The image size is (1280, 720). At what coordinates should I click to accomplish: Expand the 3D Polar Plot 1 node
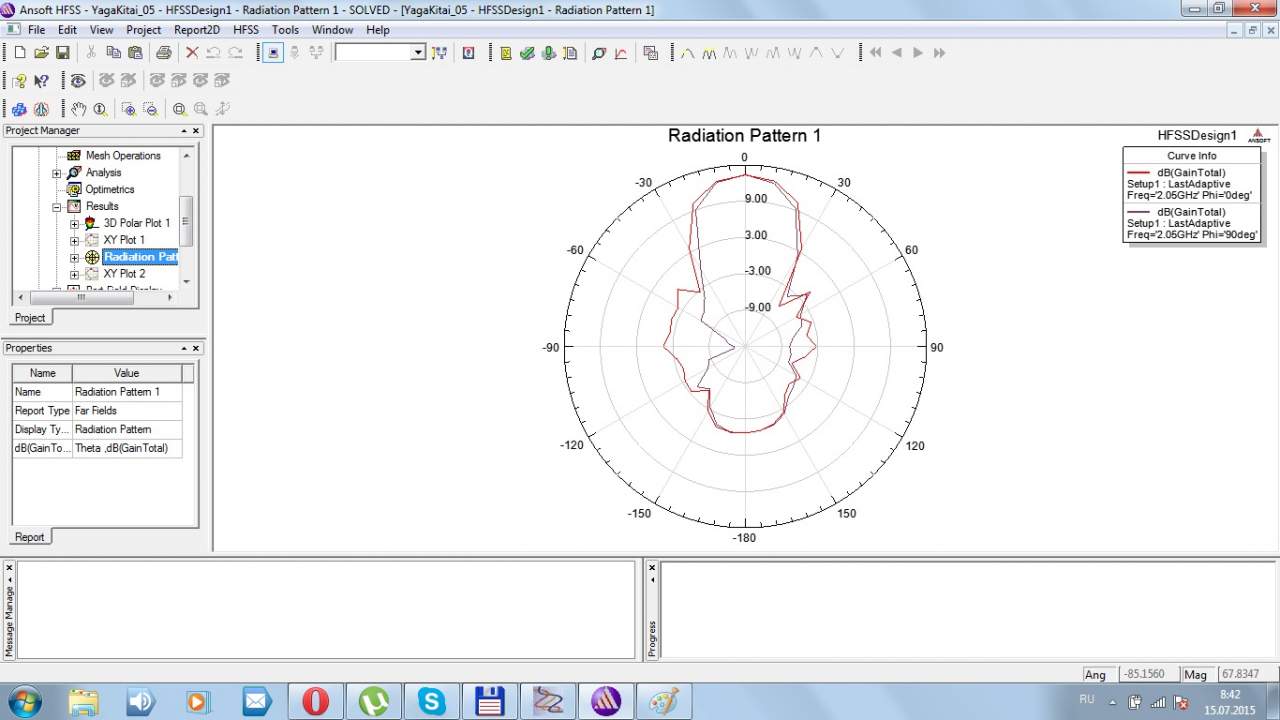coord(75,224)
